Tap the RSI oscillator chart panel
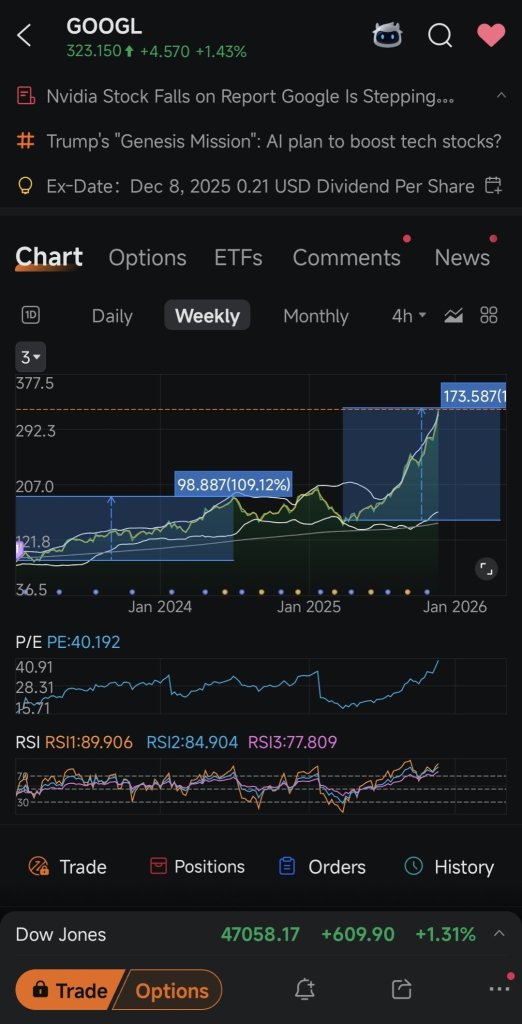The width and height of the screenshot is (522, 1024). click(x=261, y=786)
